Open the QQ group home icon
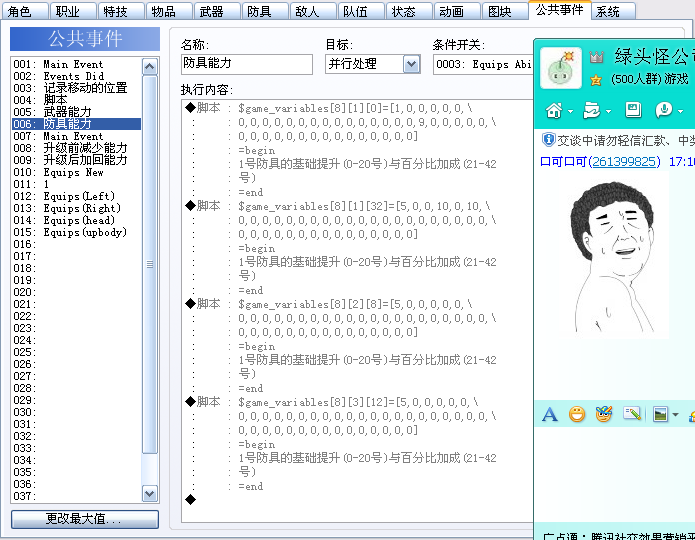695x540 pixels. (554, 110)
